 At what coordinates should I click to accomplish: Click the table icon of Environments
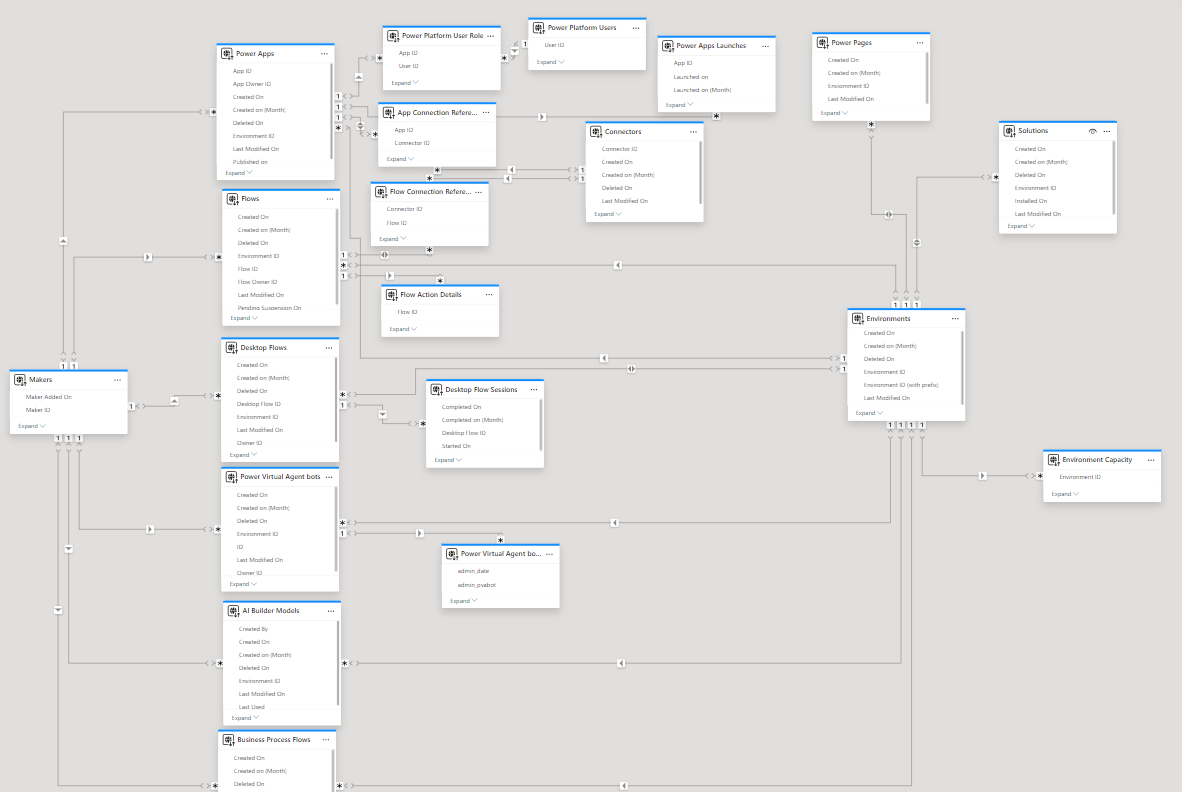click(858, 318)
